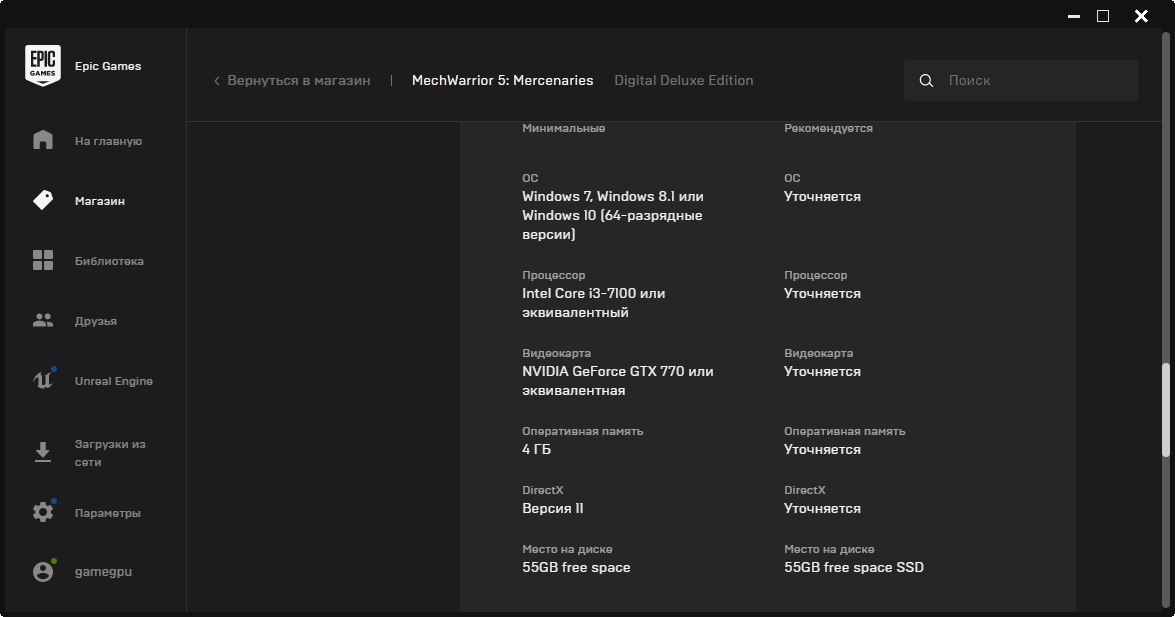Select the MechWarrior 5: Mercenaries tab

[502, 80]
